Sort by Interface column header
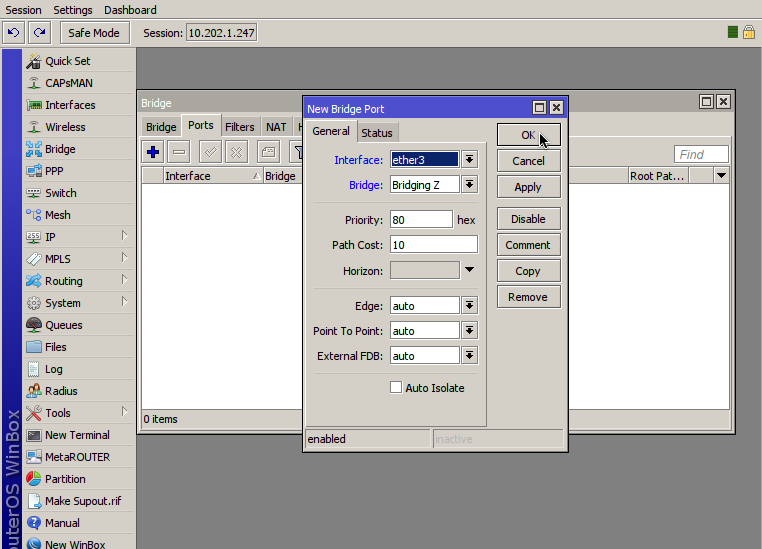 pyautogui.click(x=213, y=175)
